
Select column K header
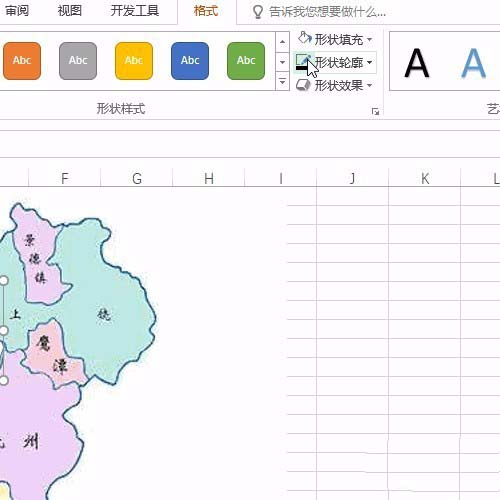(425, 178)
